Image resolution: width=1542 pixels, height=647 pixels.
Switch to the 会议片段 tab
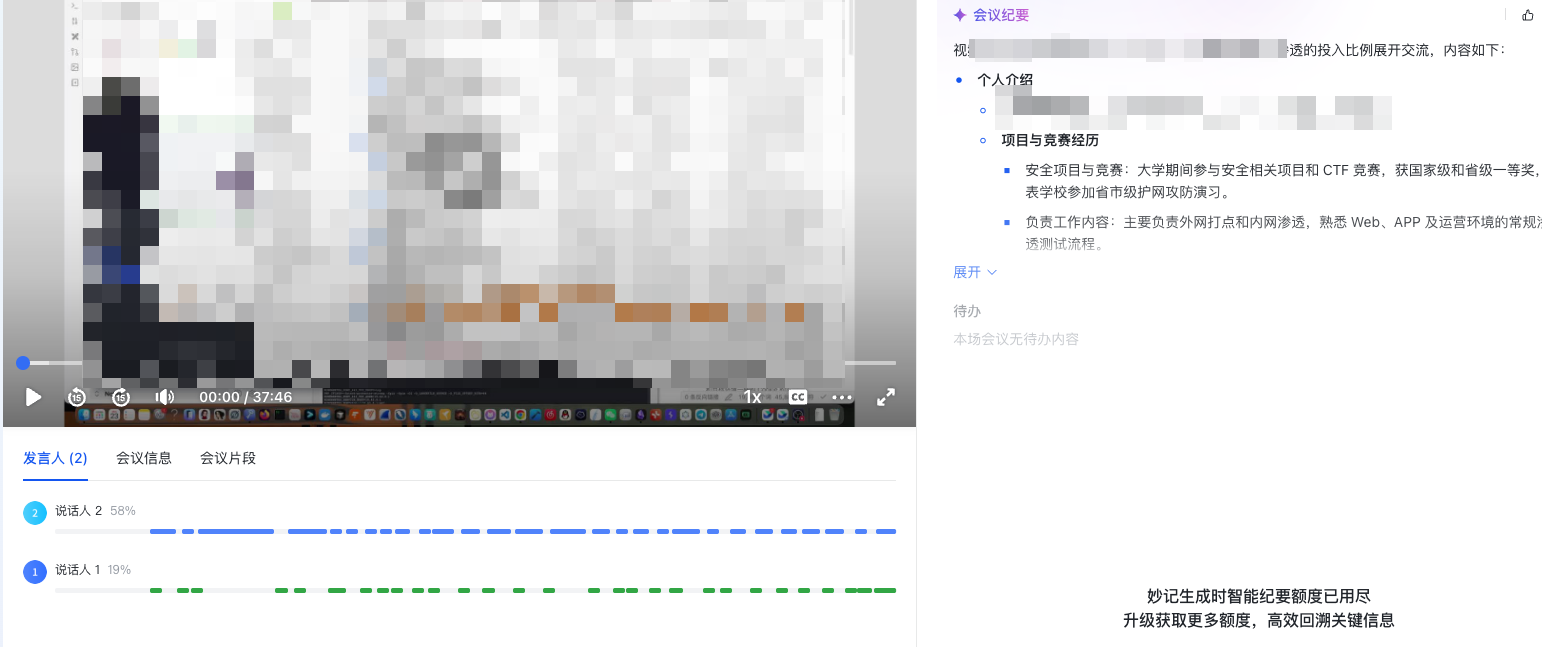point(227,458)
